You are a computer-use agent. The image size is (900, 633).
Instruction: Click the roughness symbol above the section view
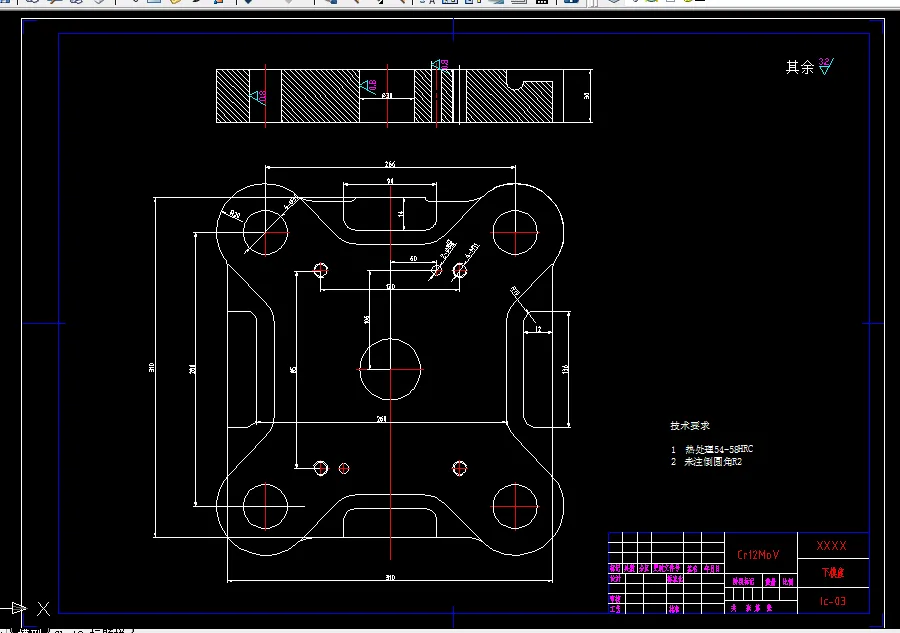[440, 65]
